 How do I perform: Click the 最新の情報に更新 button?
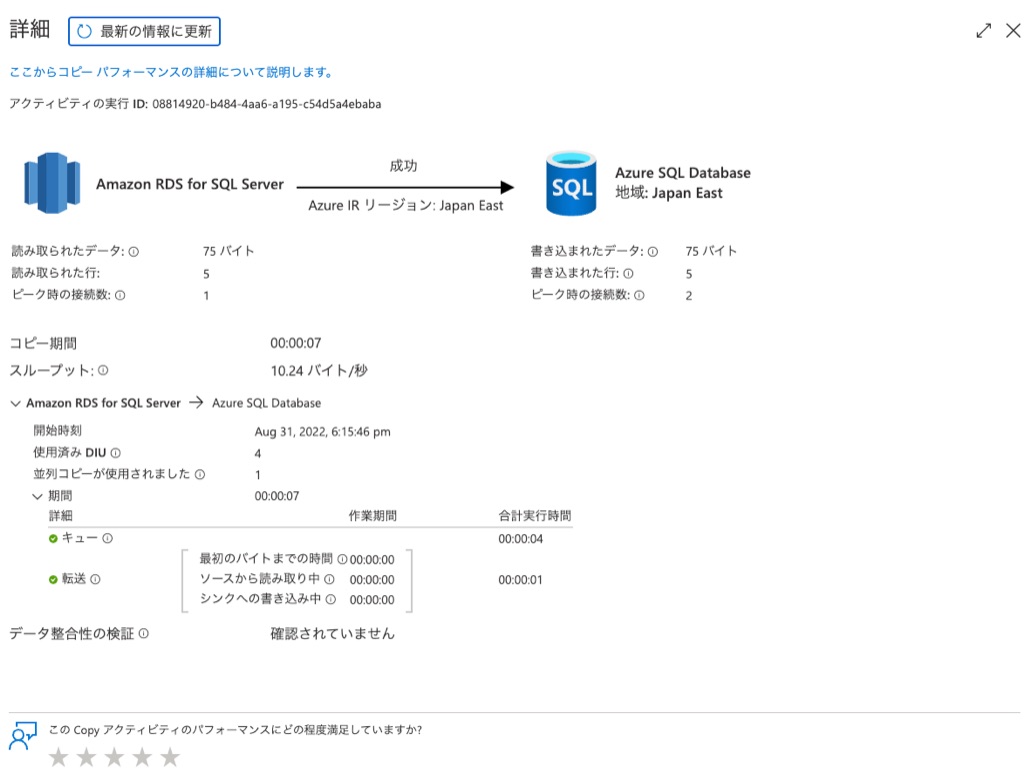click(x=143, y=31)
